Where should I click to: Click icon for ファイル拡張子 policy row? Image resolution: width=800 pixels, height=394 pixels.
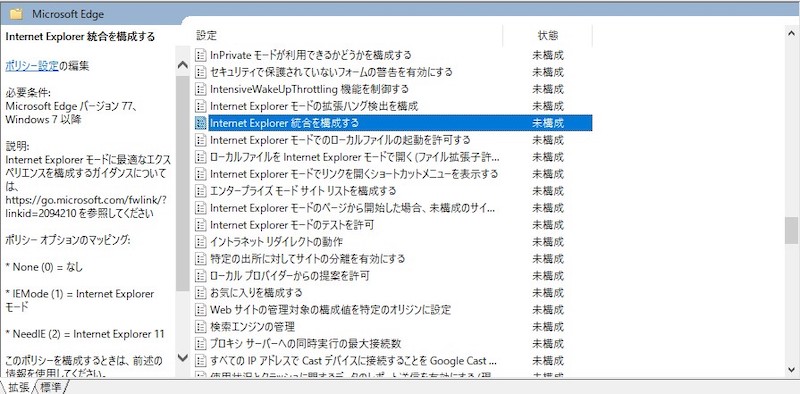coord(201,157)
